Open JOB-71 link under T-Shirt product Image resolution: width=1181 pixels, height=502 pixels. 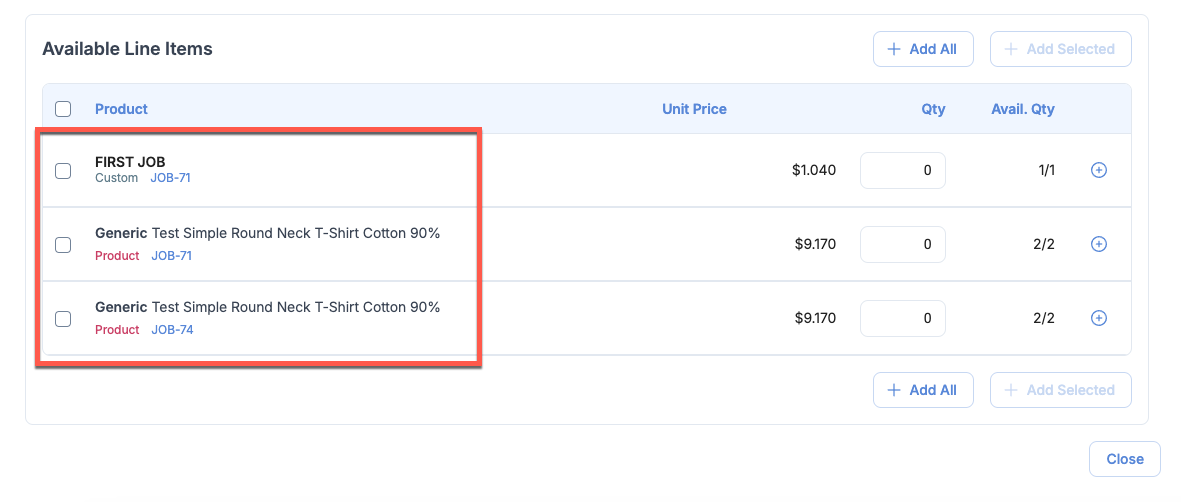click(171, 256)
